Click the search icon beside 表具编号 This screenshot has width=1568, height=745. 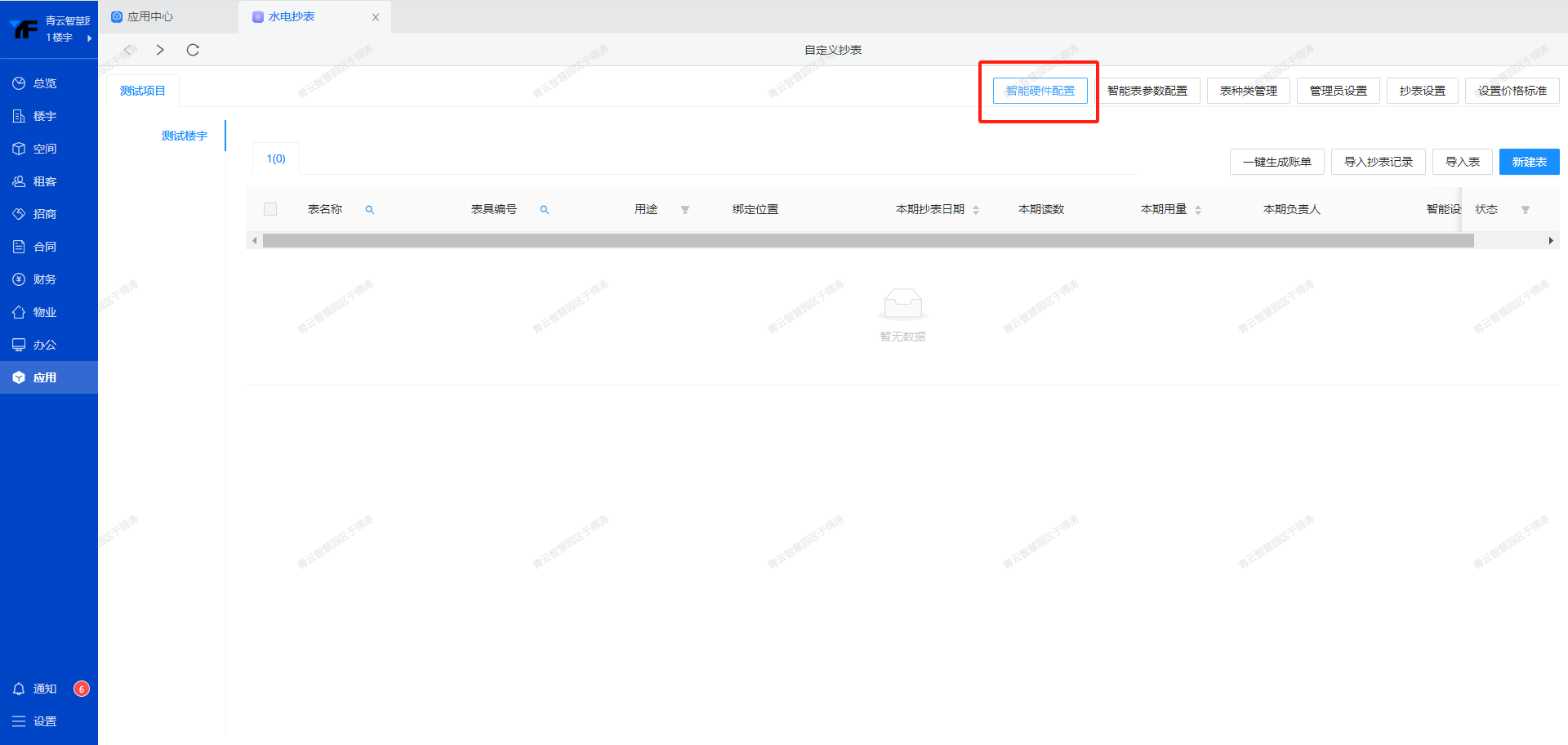click(x=545, y=210)
